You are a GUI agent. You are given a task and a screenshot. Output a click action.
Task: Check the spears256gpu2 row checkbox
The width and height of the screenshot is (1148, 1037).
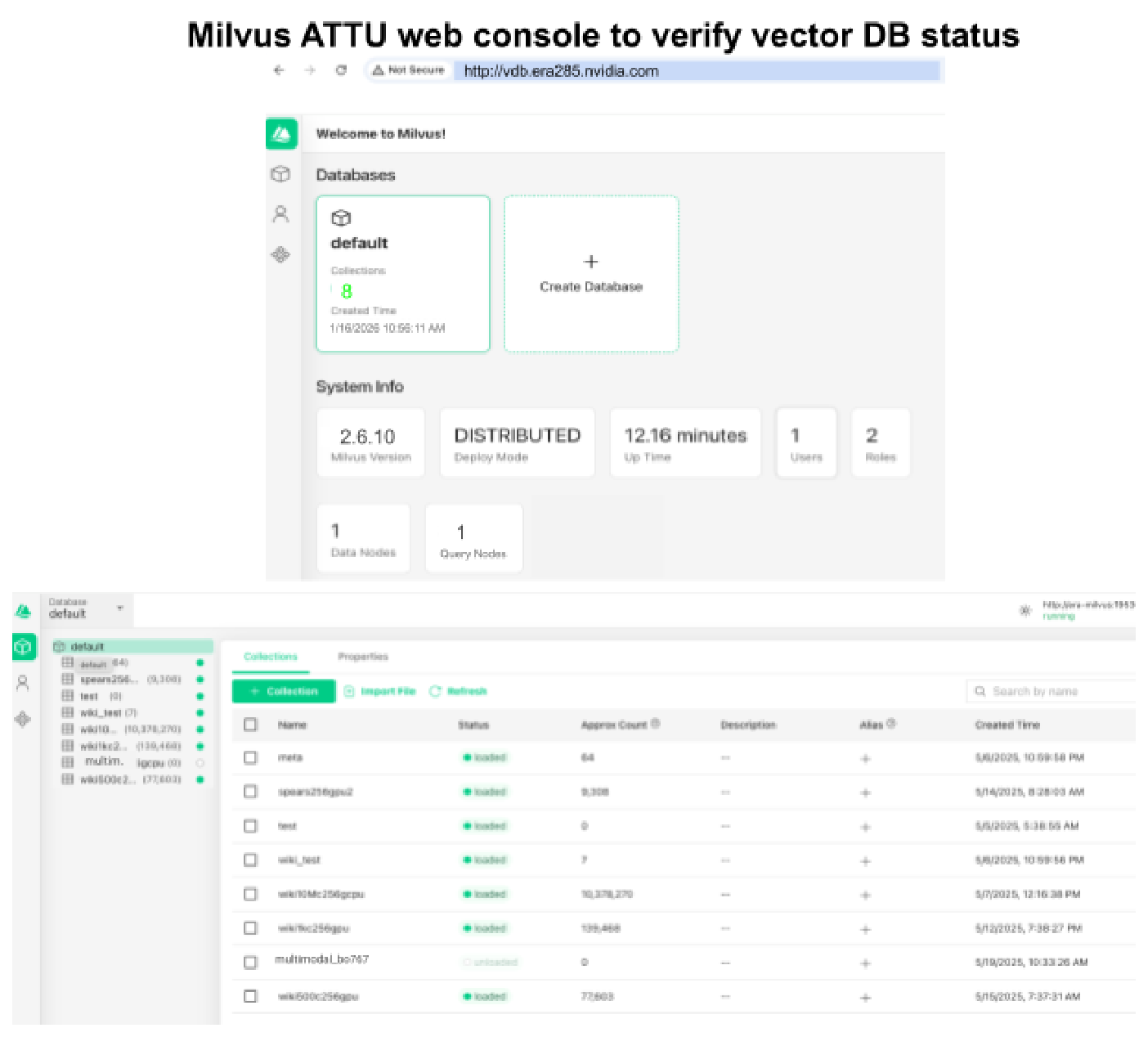coord(250,792)
